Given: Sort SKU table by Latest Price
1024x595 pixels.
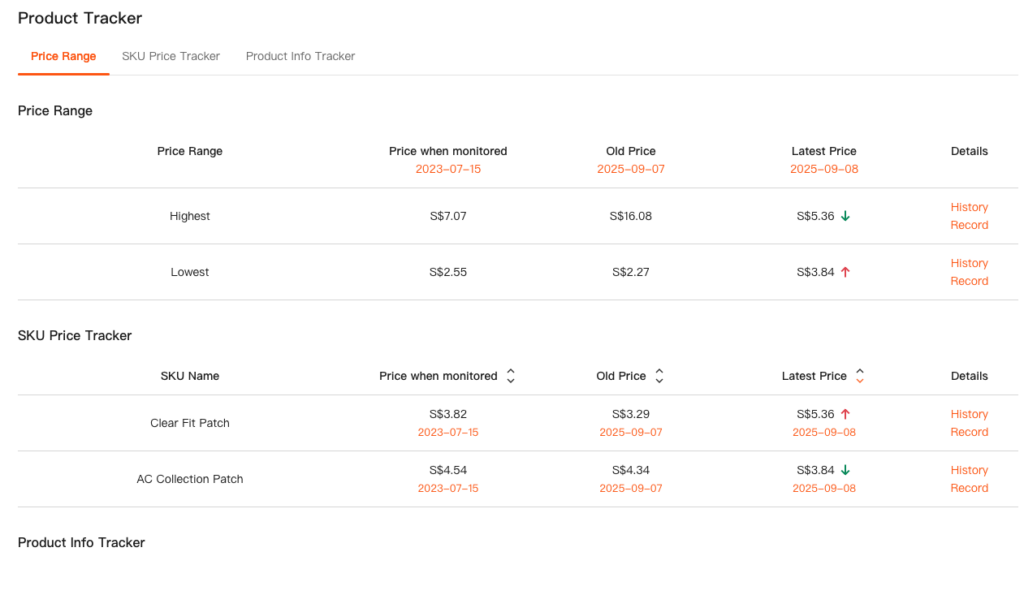Looking at the screenshot, I should point(860,376).
